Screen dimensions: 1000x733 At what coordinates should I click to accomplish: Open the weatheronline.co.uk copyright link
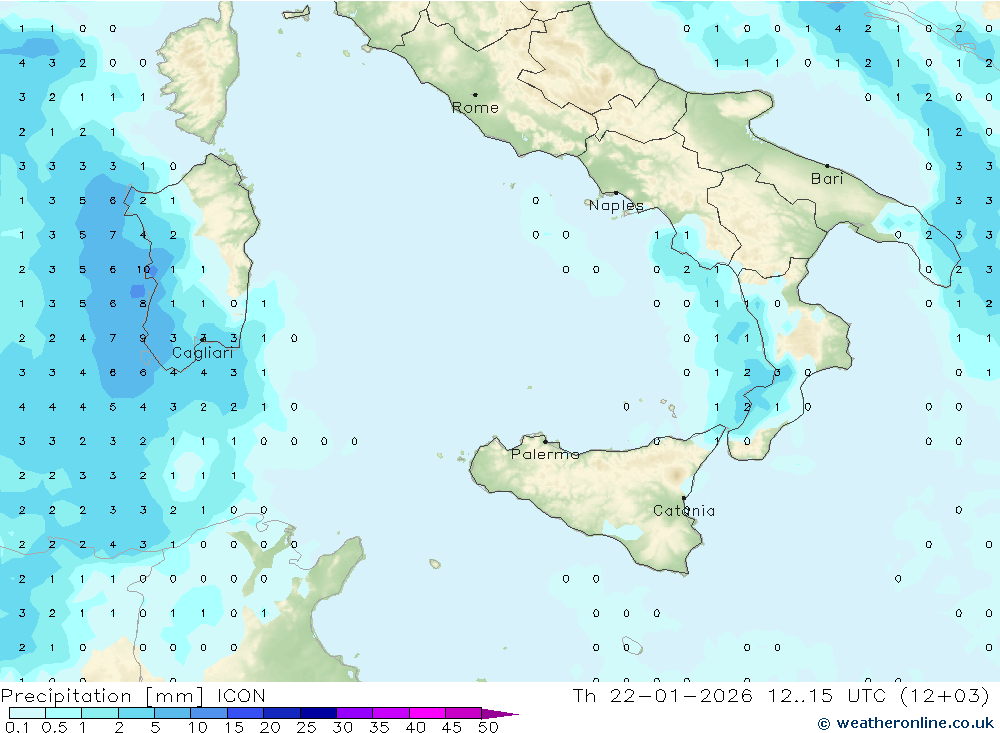coord(906,723)
